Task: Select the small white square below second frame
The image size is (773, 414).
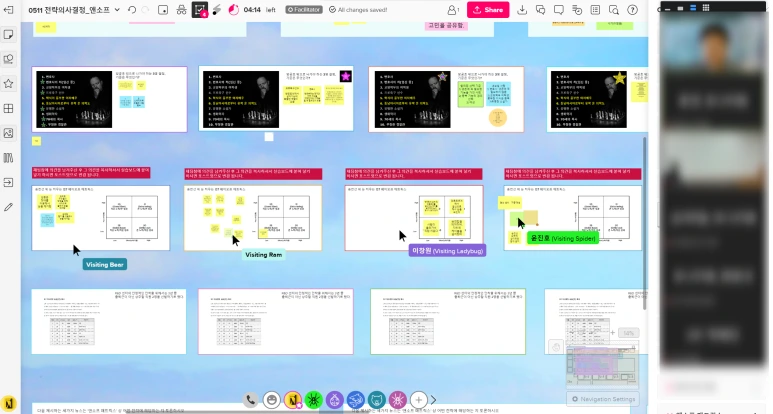Action: click(x=269, y=137)
